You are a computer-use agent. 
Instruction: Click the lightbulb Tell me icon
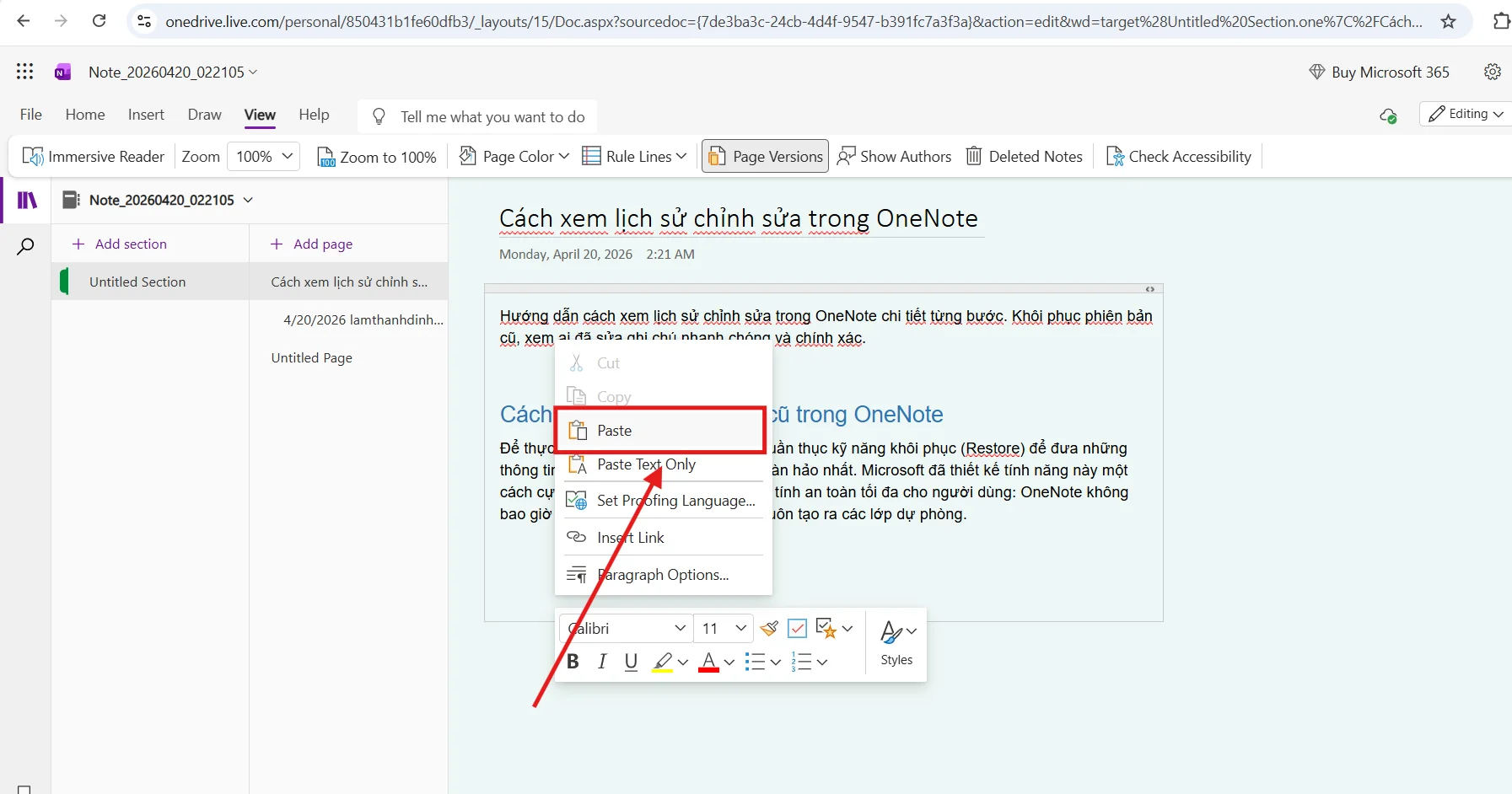point(379,116)
